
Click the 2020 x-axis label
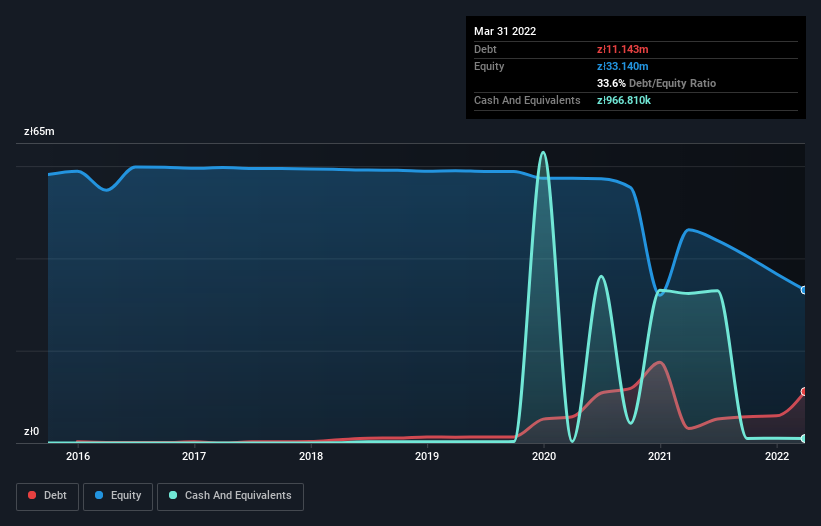(x=544, y=456)
